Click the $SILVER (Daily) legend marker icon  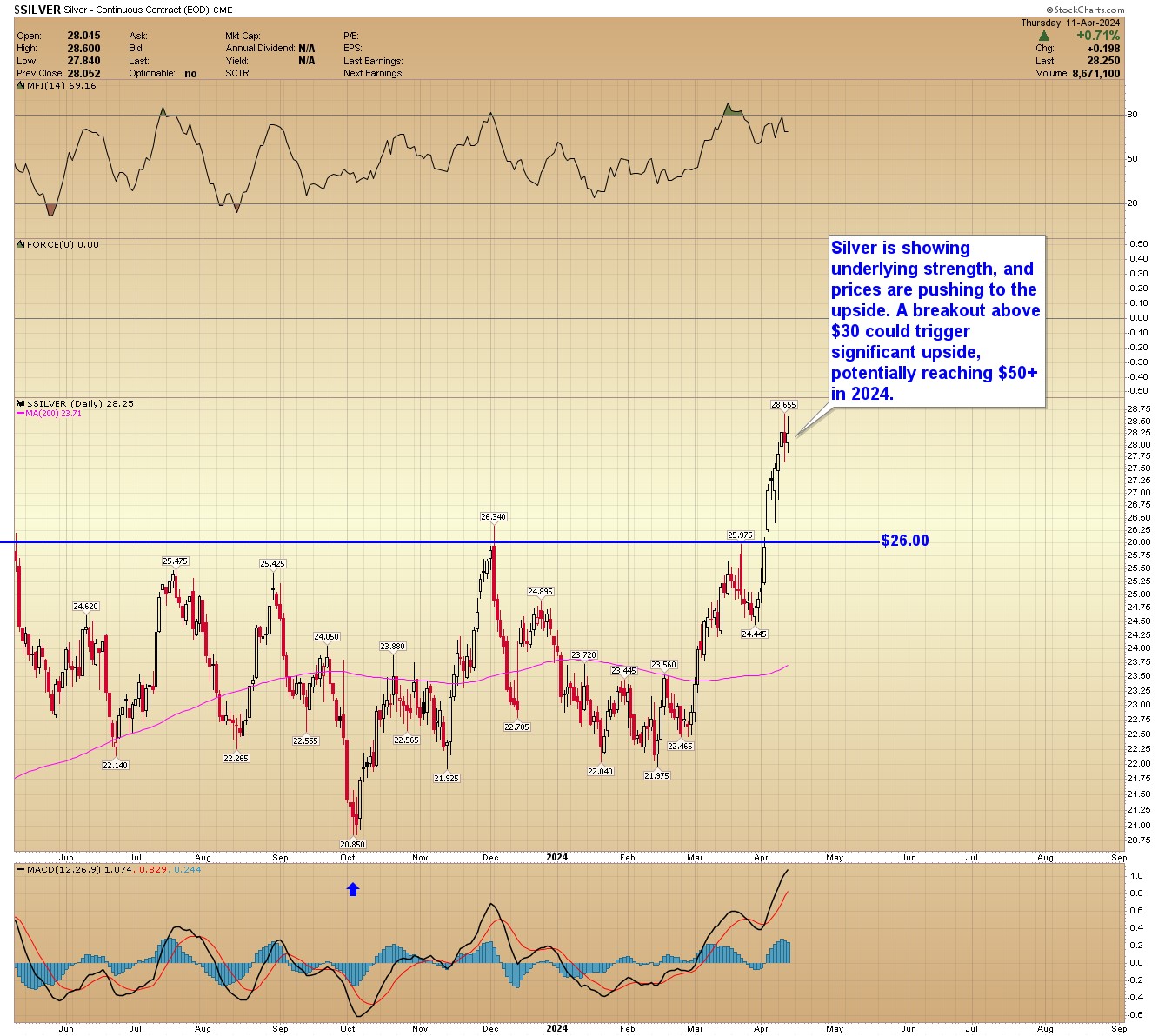(x=21, y=403)
